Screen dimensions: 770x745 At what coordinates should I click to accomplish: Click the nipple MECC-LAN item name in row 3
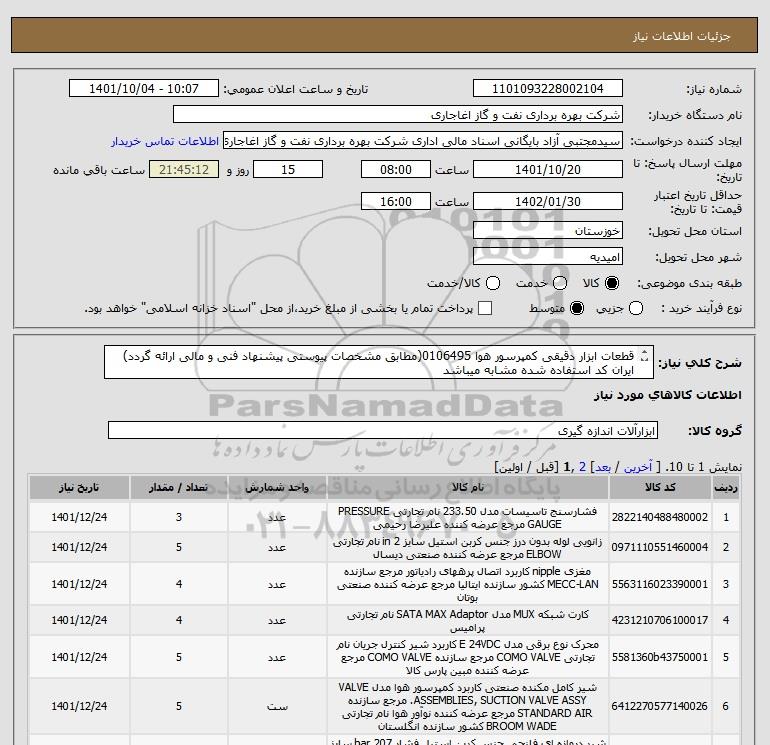[468, 584]
